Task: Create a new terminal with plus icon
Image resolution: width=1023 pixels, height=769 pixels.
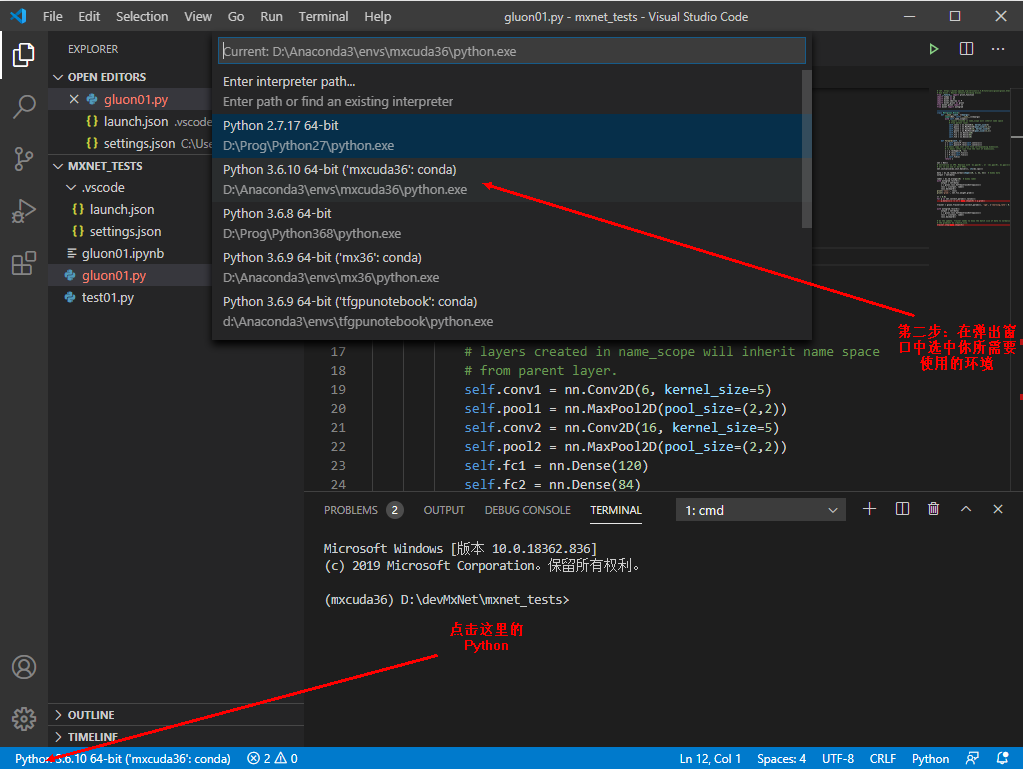Action: pyautogui.click(x=869, y=509)
